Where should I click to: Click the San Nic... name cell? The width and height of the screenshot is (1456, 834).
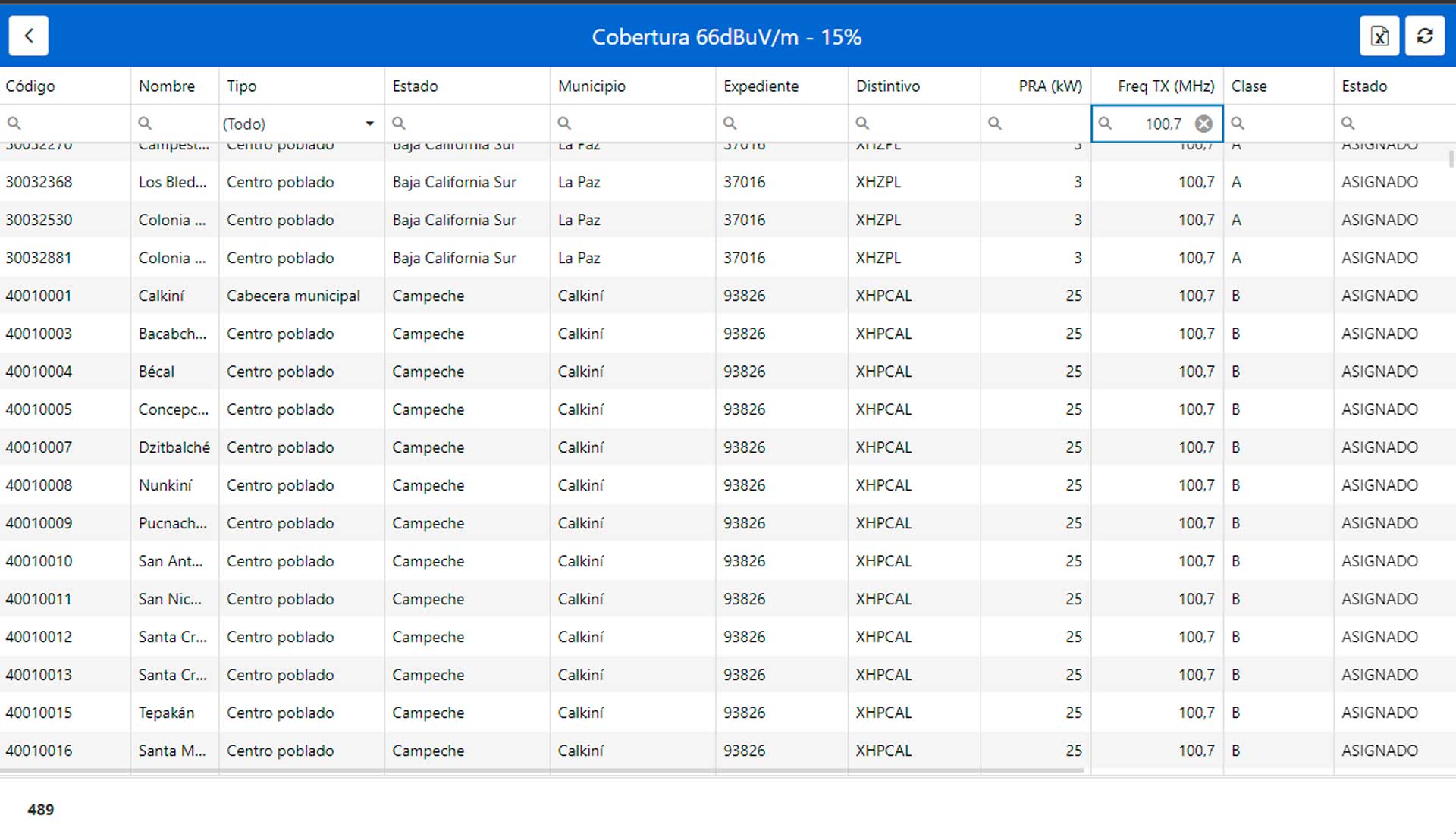174,599
